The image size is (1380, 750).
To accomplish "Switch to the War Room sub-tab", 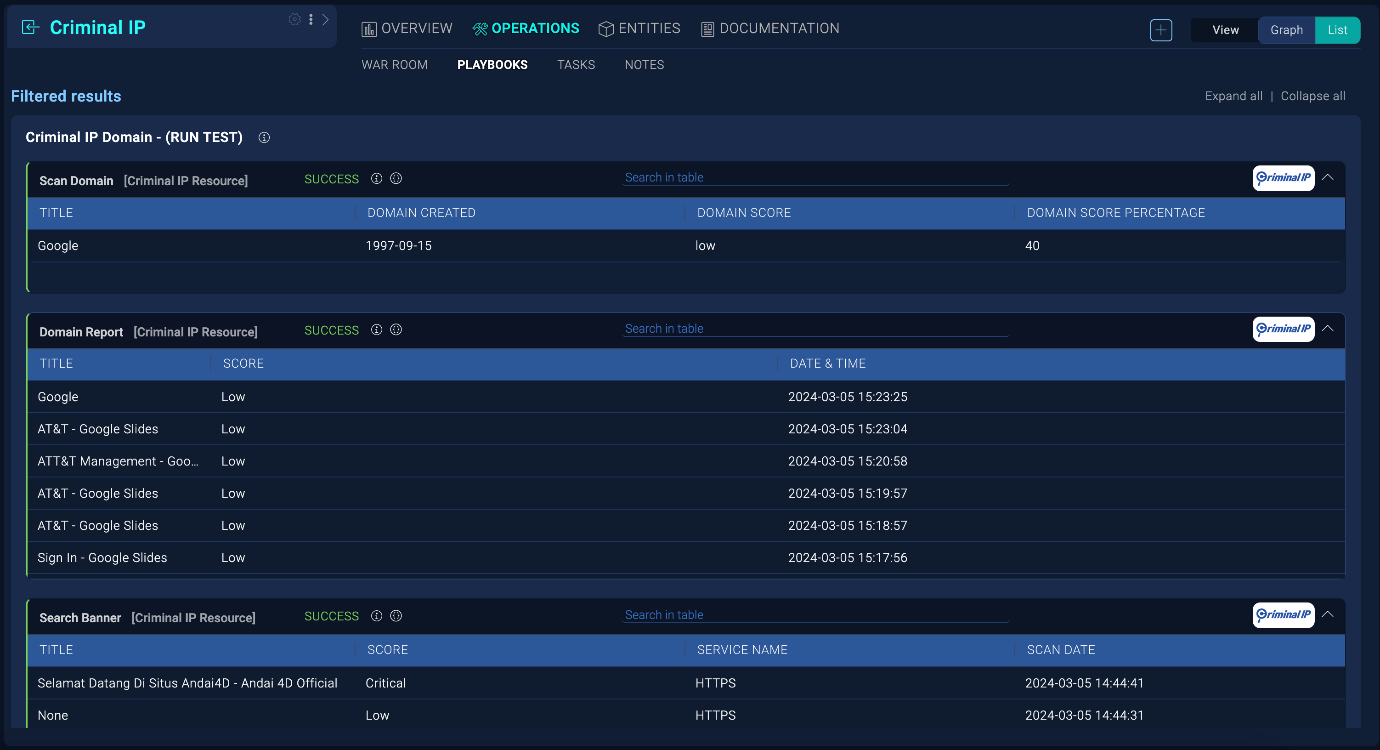I will [x=394, y=65].
